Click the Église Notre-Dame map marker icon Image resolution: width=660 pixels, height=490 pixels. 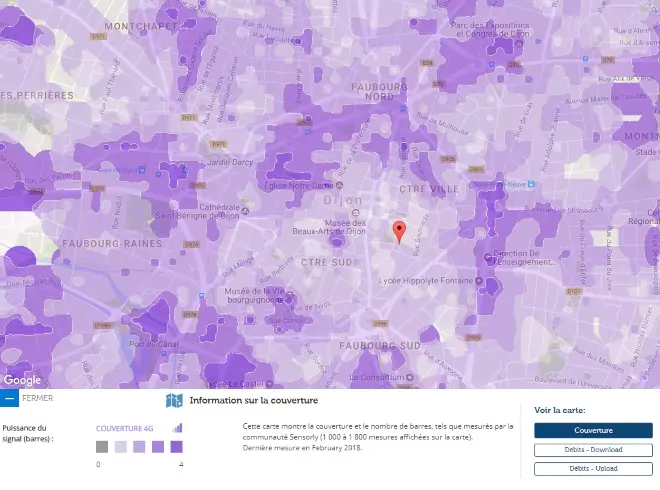coord(339,185)
